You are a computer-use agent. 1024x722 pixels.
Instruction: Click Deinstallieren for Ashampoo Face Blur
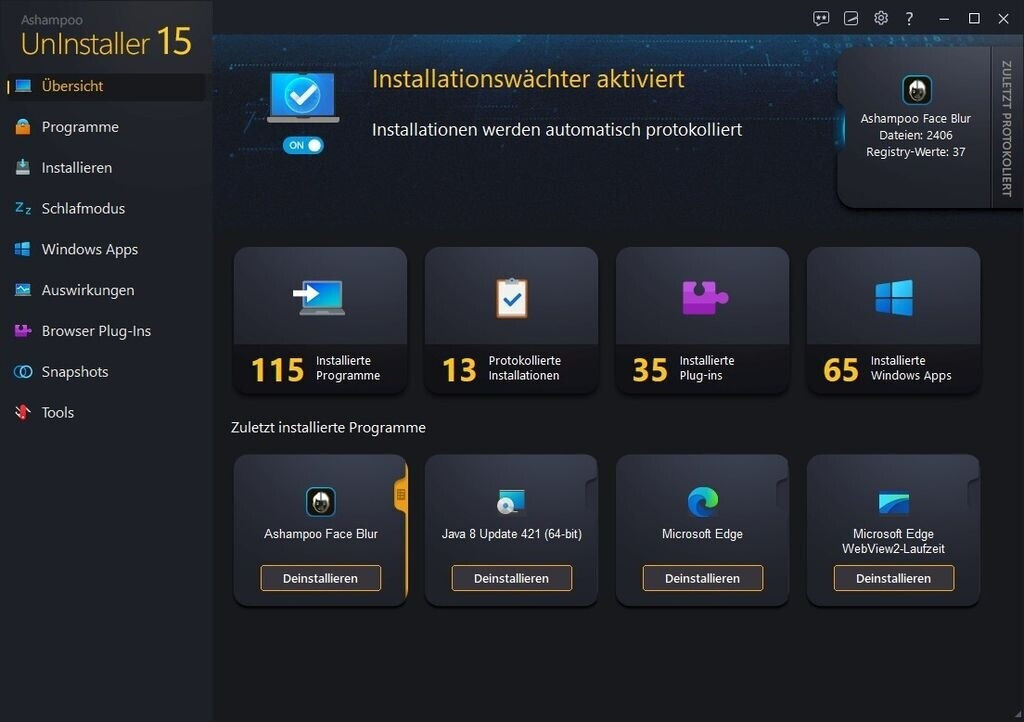click(320, 578)
